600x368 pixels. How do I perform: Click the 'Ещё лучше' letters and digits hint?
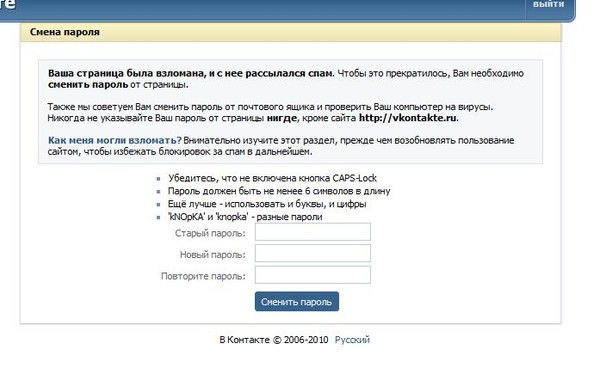pyautogui.click(x=267, y=204)
